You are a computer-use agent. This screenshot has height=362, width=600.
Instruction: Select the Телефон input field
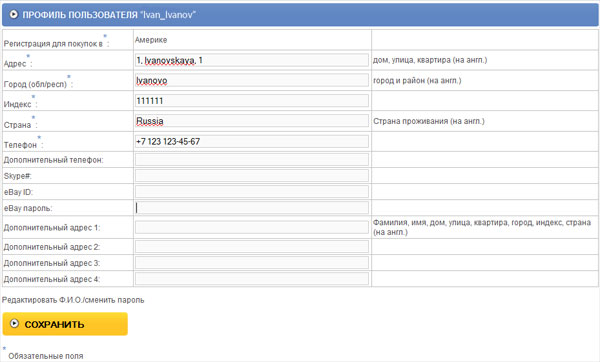point(252,141)
